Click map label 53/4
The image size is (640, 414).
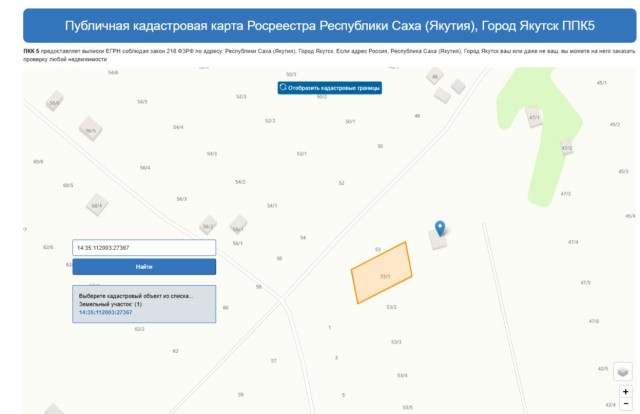pyautogui.click(x=402, y=375)
